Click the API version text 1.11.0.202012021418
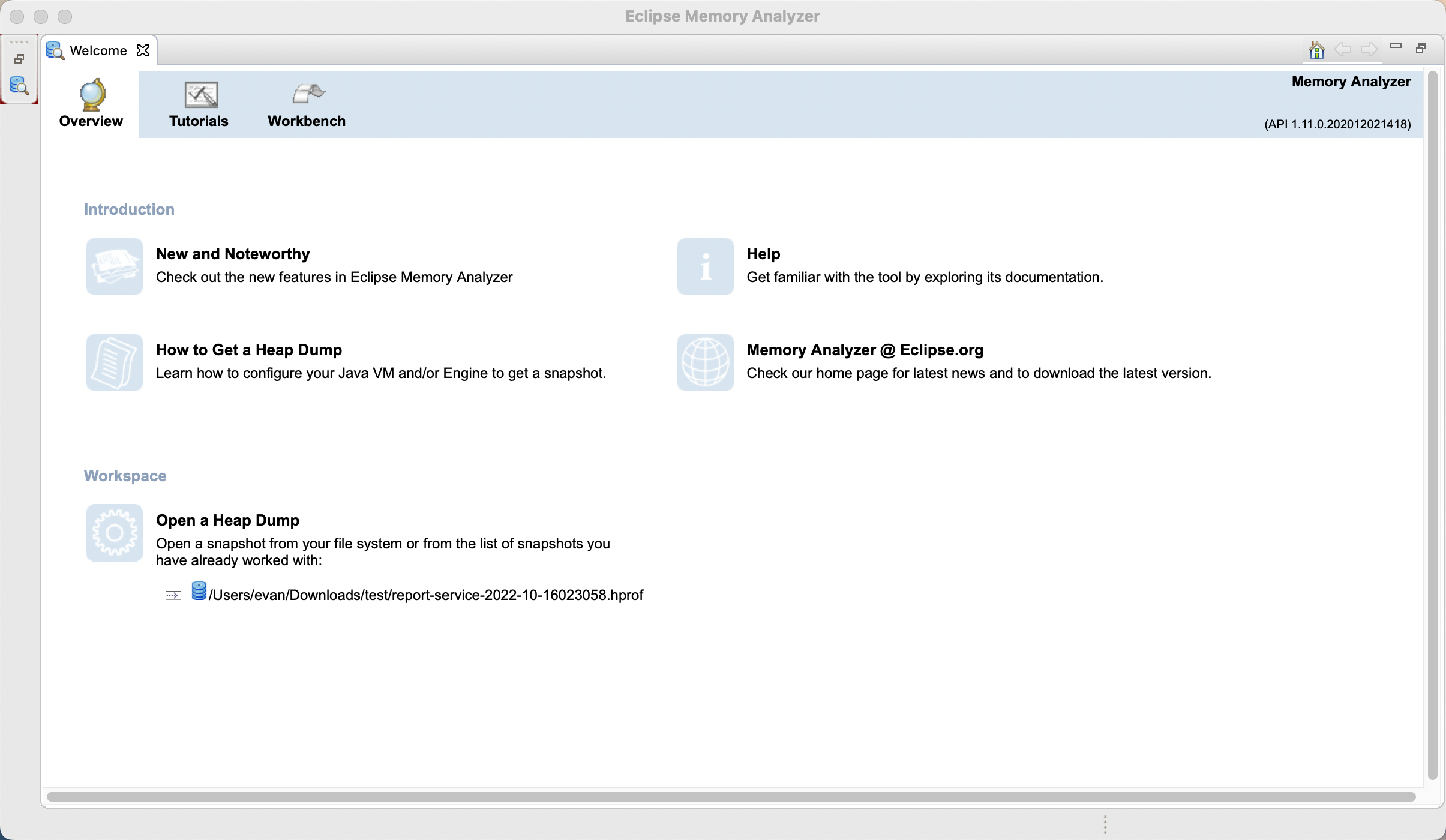1446x840 pixels. click(x=1338, y=124)
